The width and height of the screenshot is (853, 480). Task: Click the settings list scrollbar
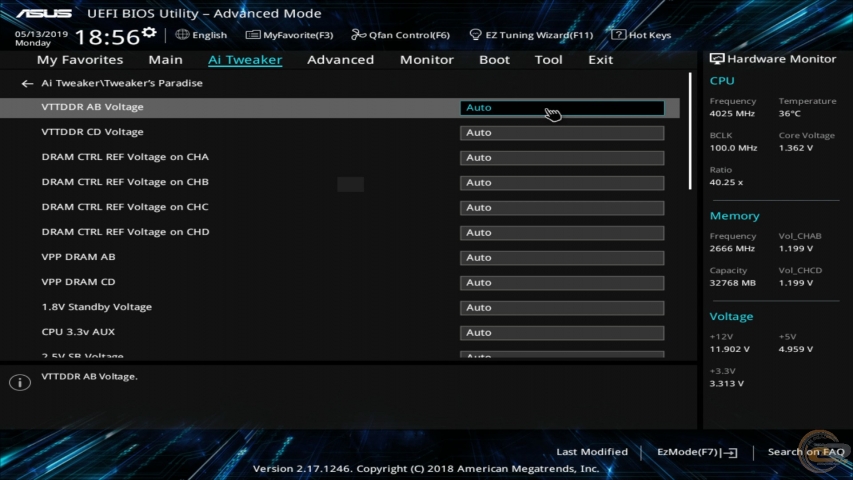(690, 131)
